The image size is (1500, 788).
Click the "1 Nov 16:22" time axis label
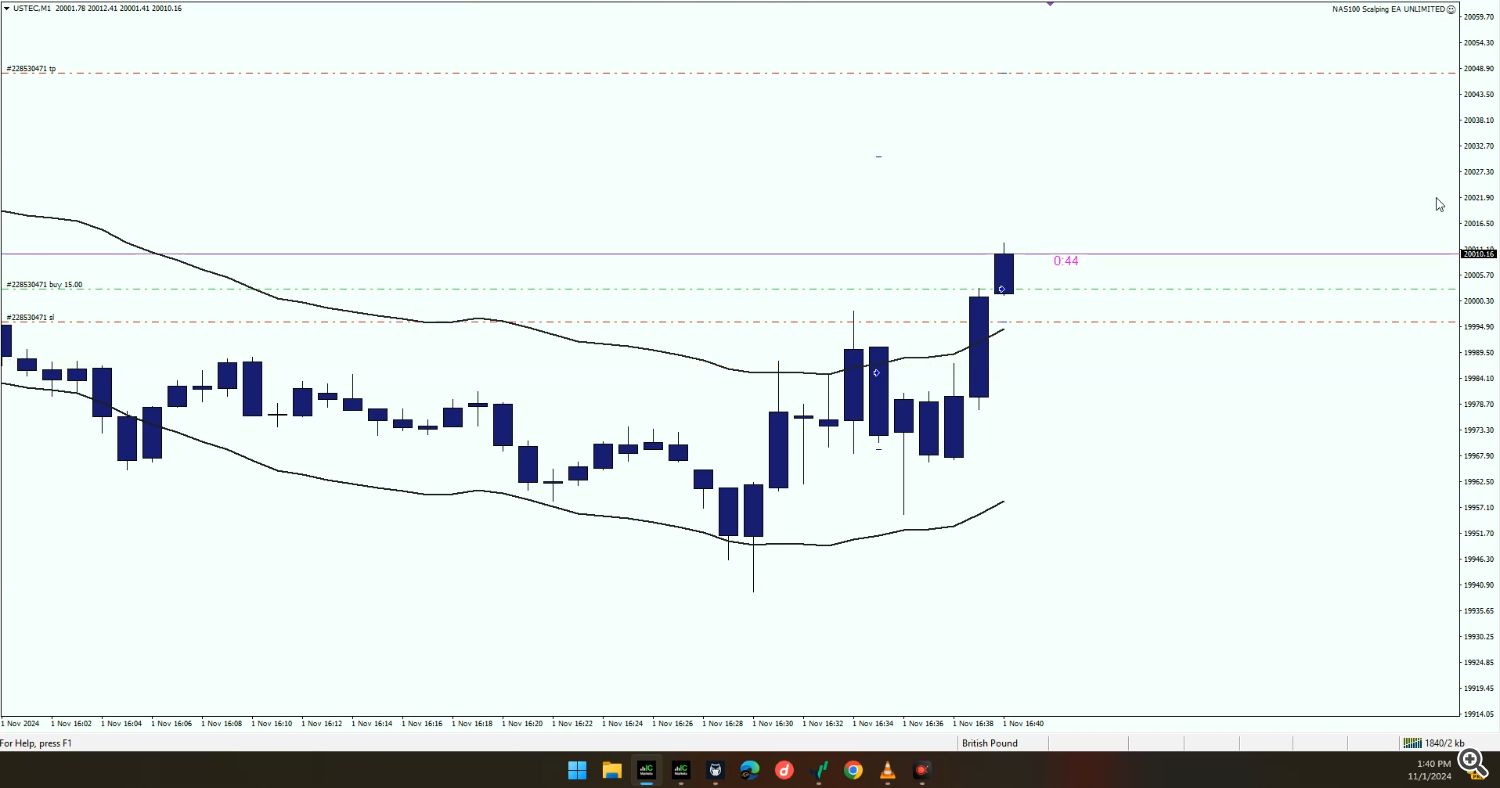572,723
